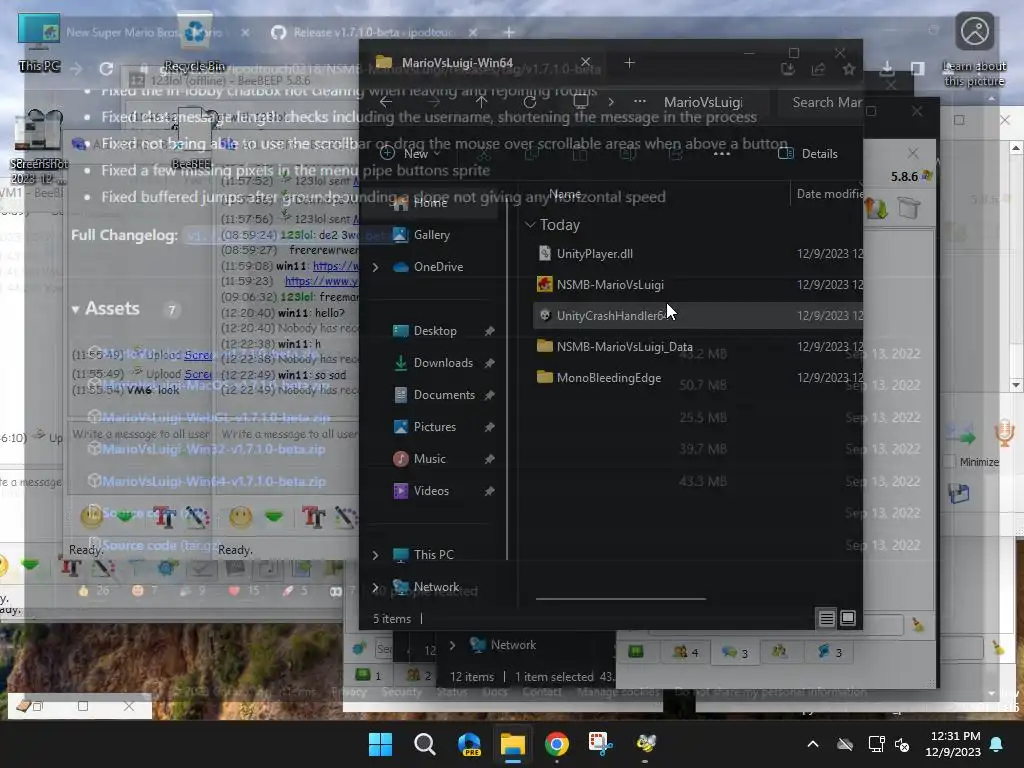1024x768 pixels.
Task: Open the This PC desktop icon
Action: (39, 42)
